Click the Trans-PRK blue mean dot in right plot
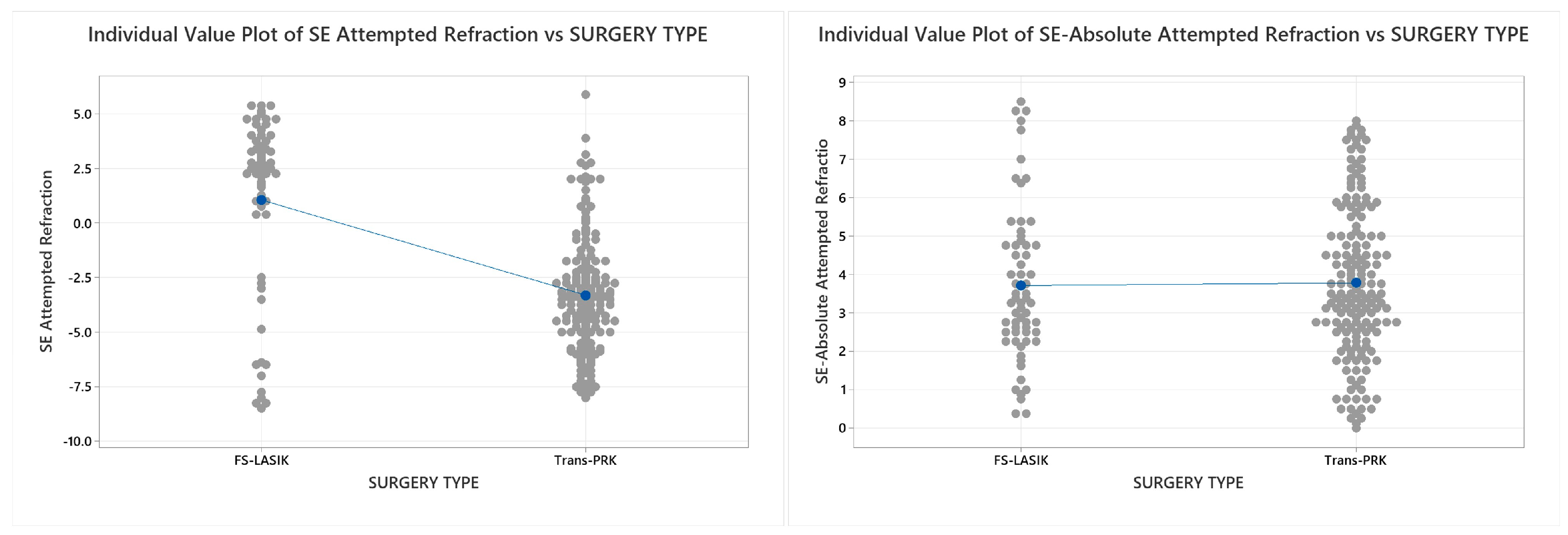The image size is (1568, 535). click(1355, 282)
